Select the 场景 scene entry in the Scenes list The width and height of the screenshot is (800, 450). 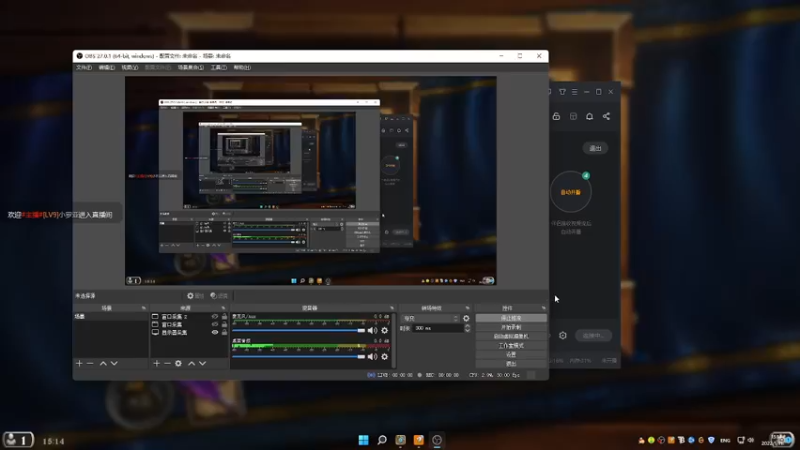[111, 317]
